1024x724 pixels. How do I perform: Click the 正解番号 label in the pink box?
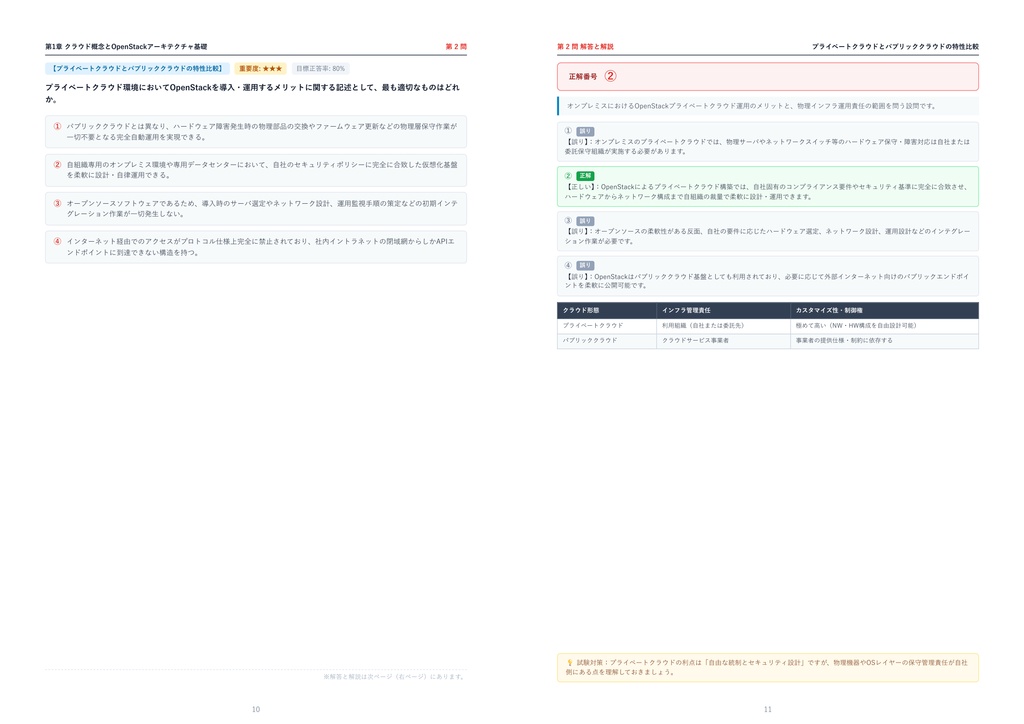pos(583,76)
